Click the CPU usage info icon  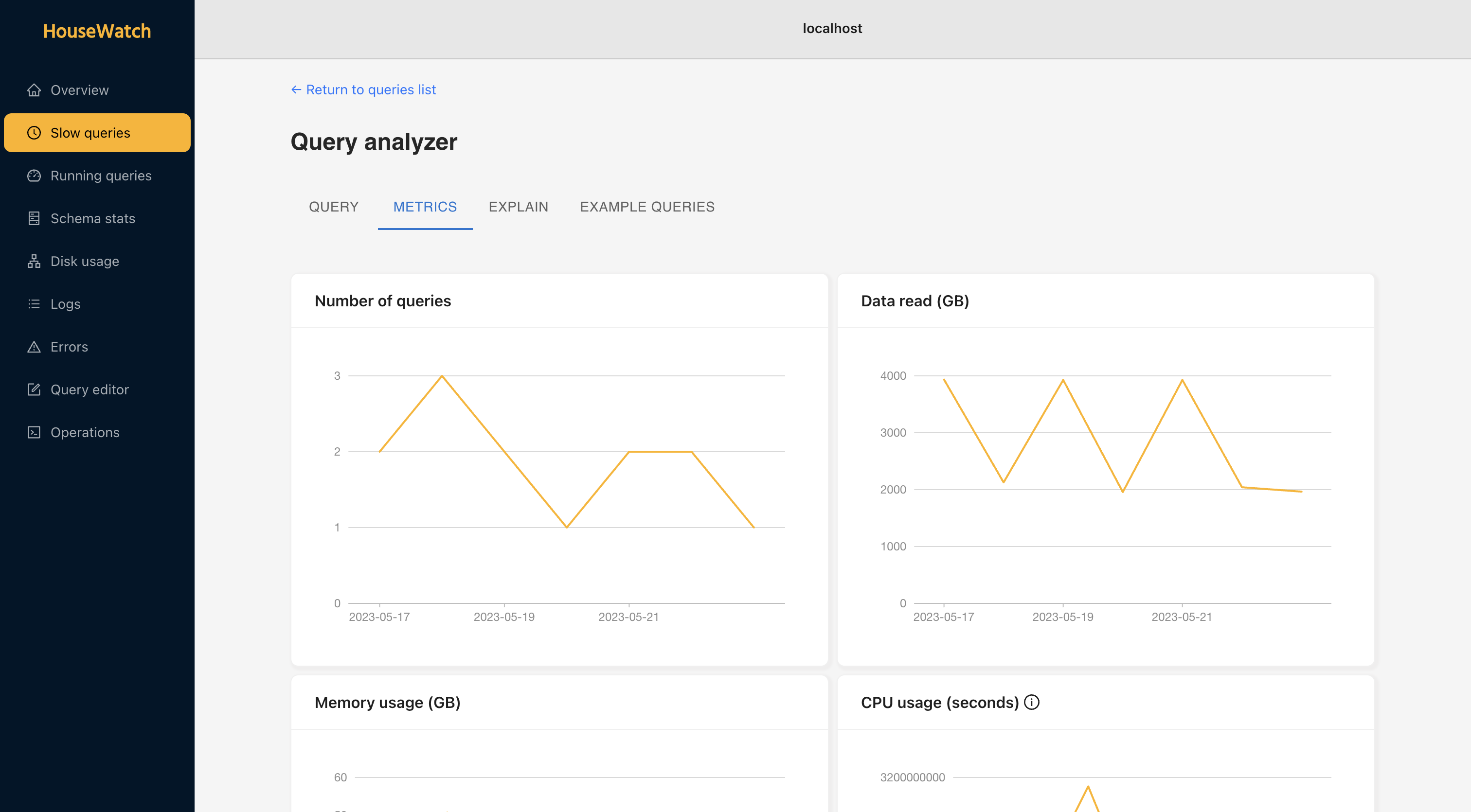pos(1031,702)
